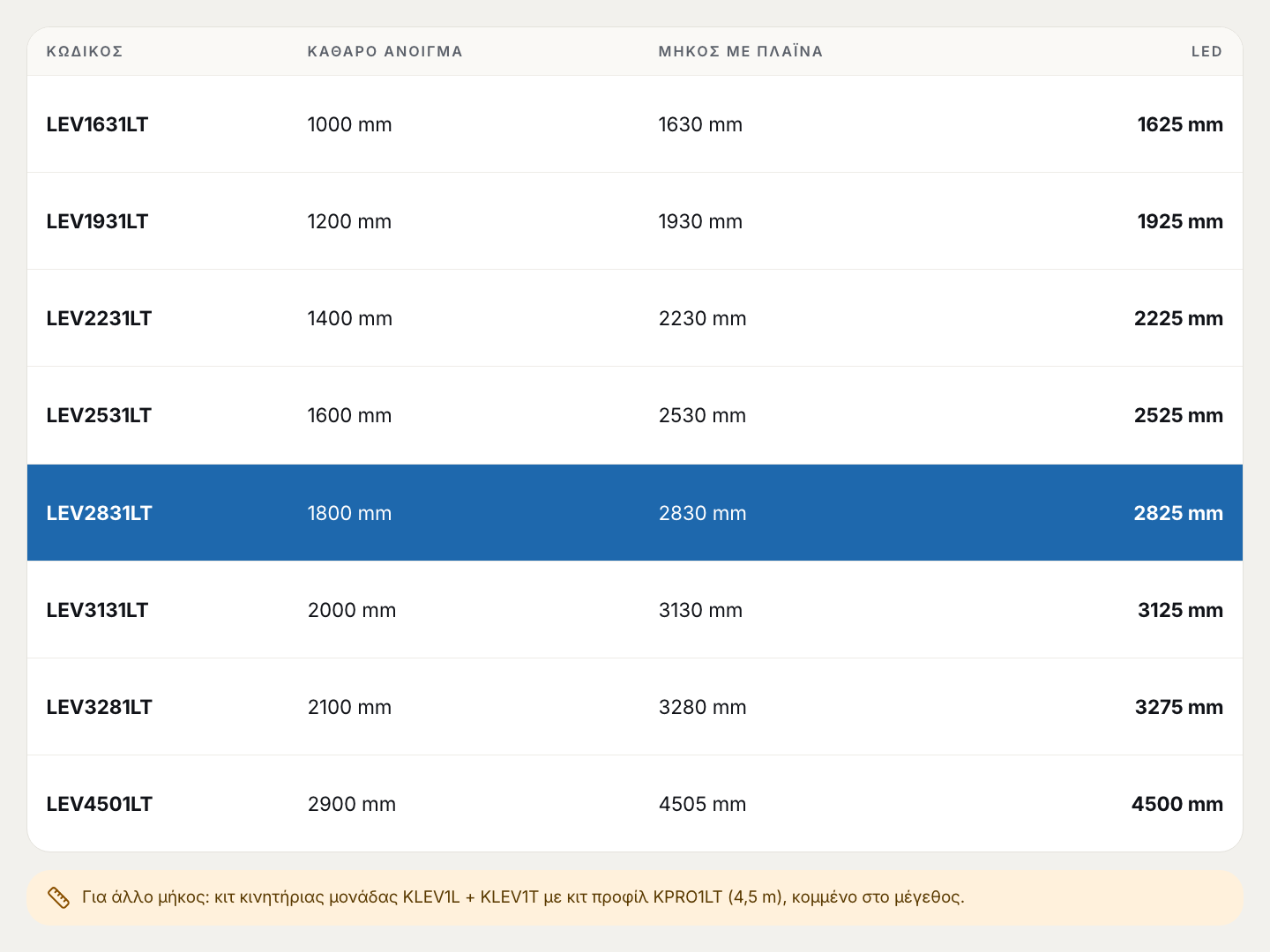Select highlighted code LEV2831LT
Viewport: 1270px width, 952px height.
coord(99,513)
